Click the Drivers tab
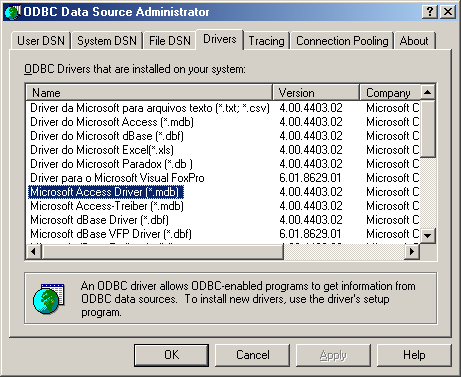461x377 pixels. [220, 39]
